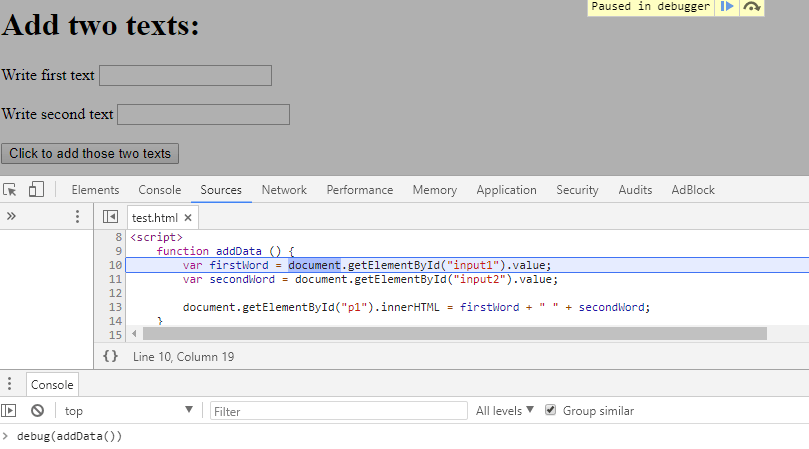Switch to the Network tab
Viewport: 809px width, 449px height.
coord(284,190)
